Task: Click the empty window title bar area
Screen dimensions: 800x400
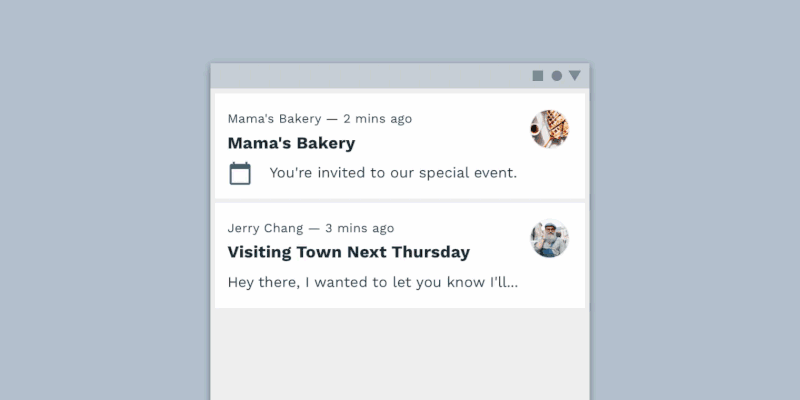Action: 370,76
